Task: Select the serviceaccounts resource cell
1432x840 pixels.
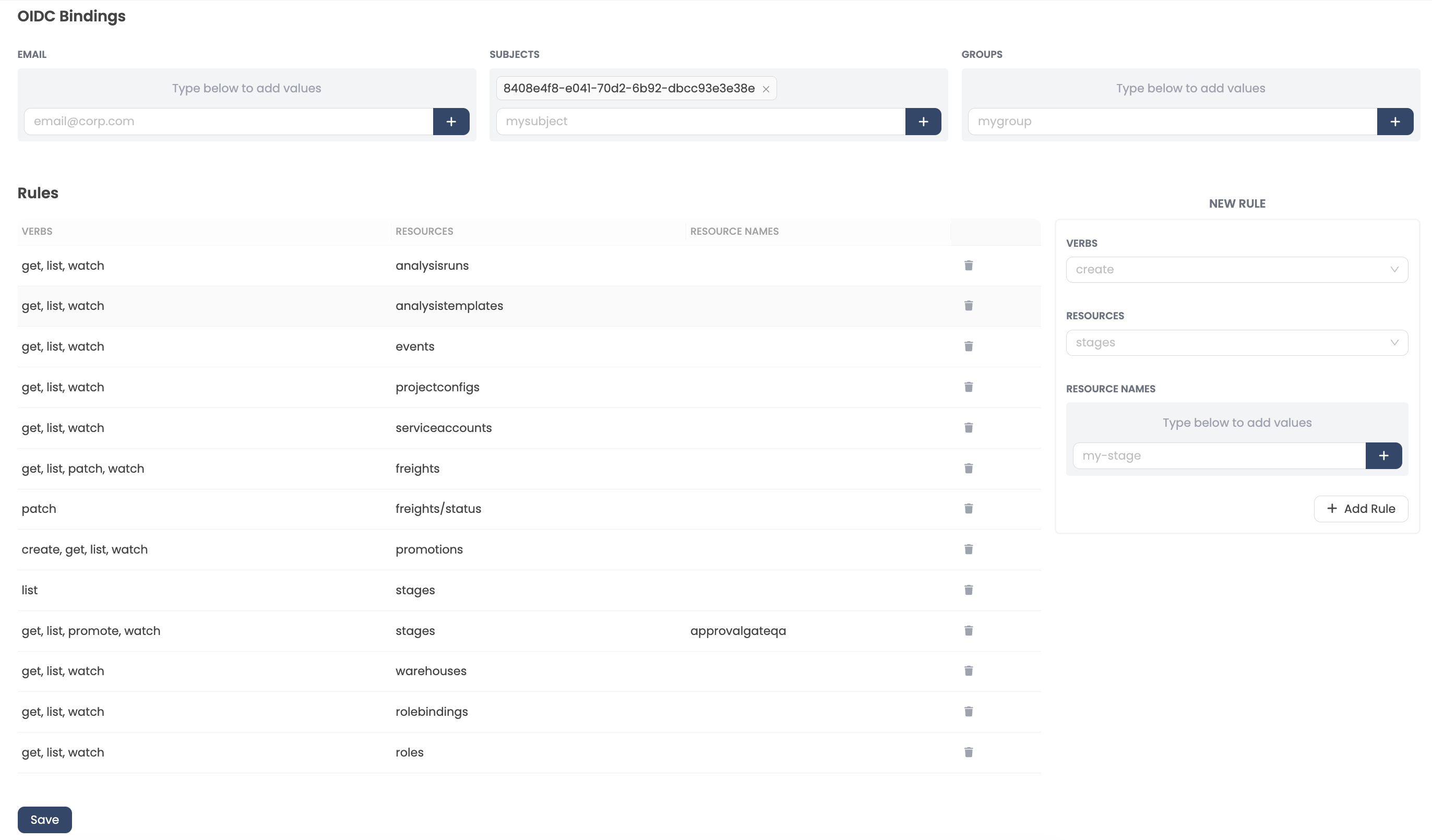Action: [443, 428]
